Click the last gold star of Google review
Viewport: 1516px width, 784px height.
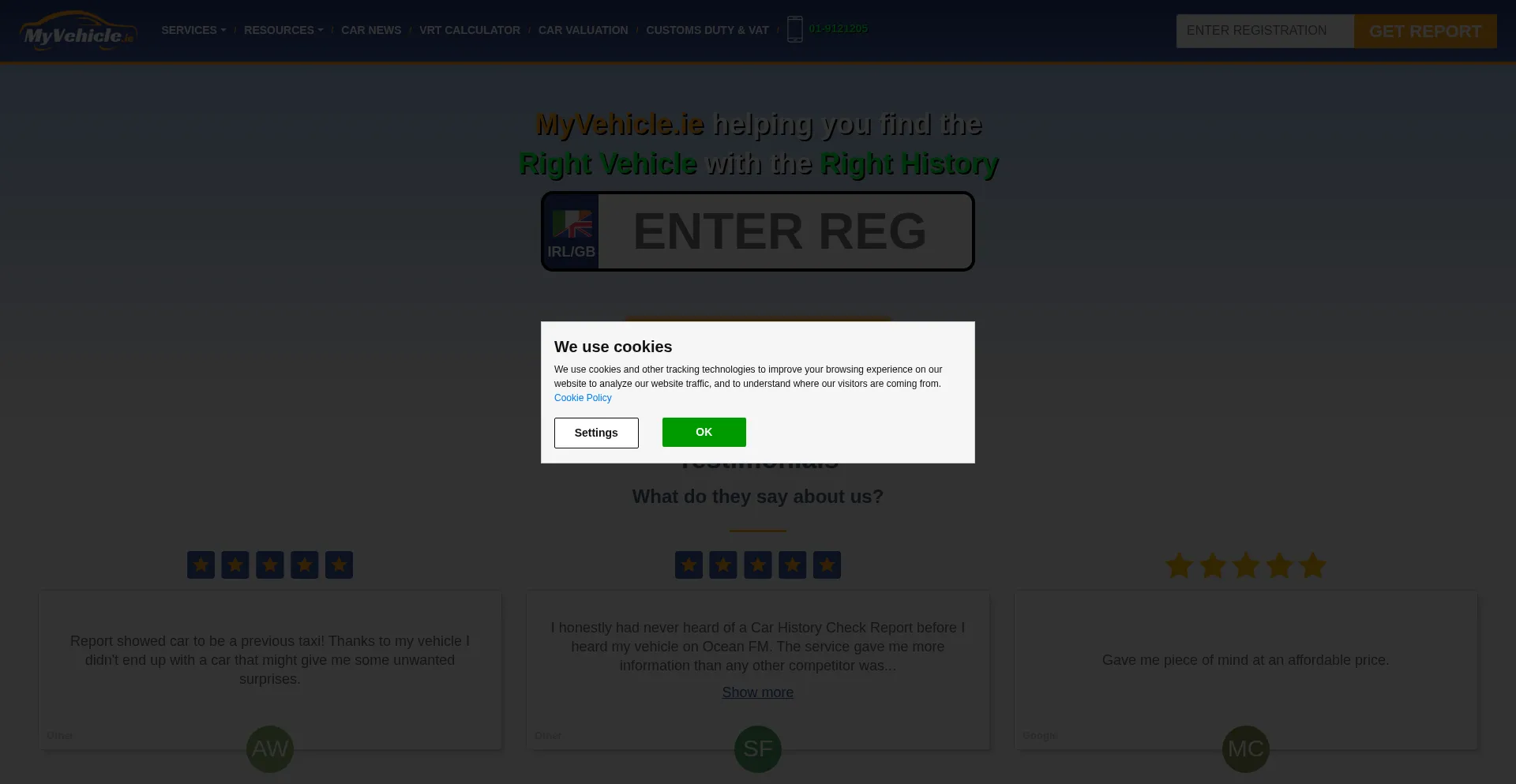coord(1312,565)
